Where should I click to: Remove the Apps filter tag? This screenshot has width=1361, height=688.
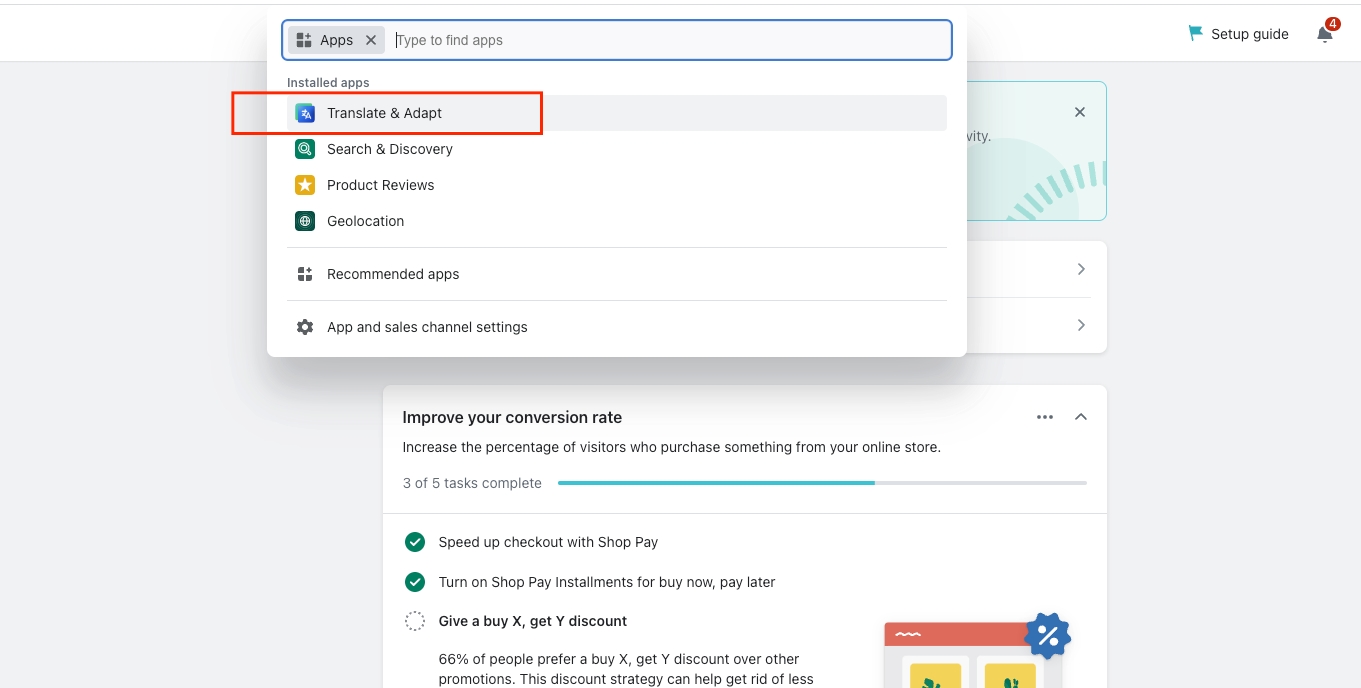(x=371, y=40)
